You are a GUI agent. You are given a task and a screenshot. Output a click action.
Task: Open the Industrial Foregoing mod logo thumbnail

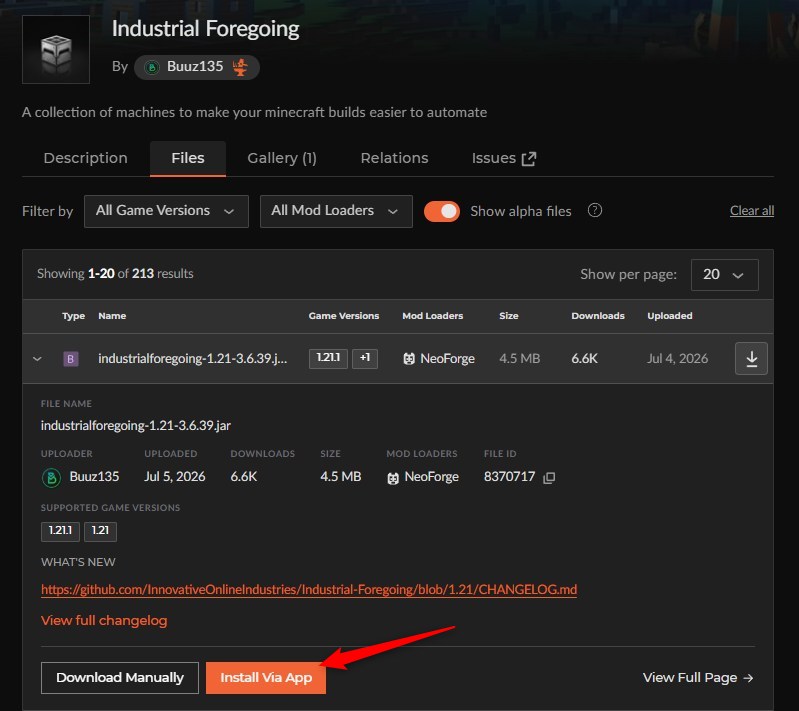(56, 49)
